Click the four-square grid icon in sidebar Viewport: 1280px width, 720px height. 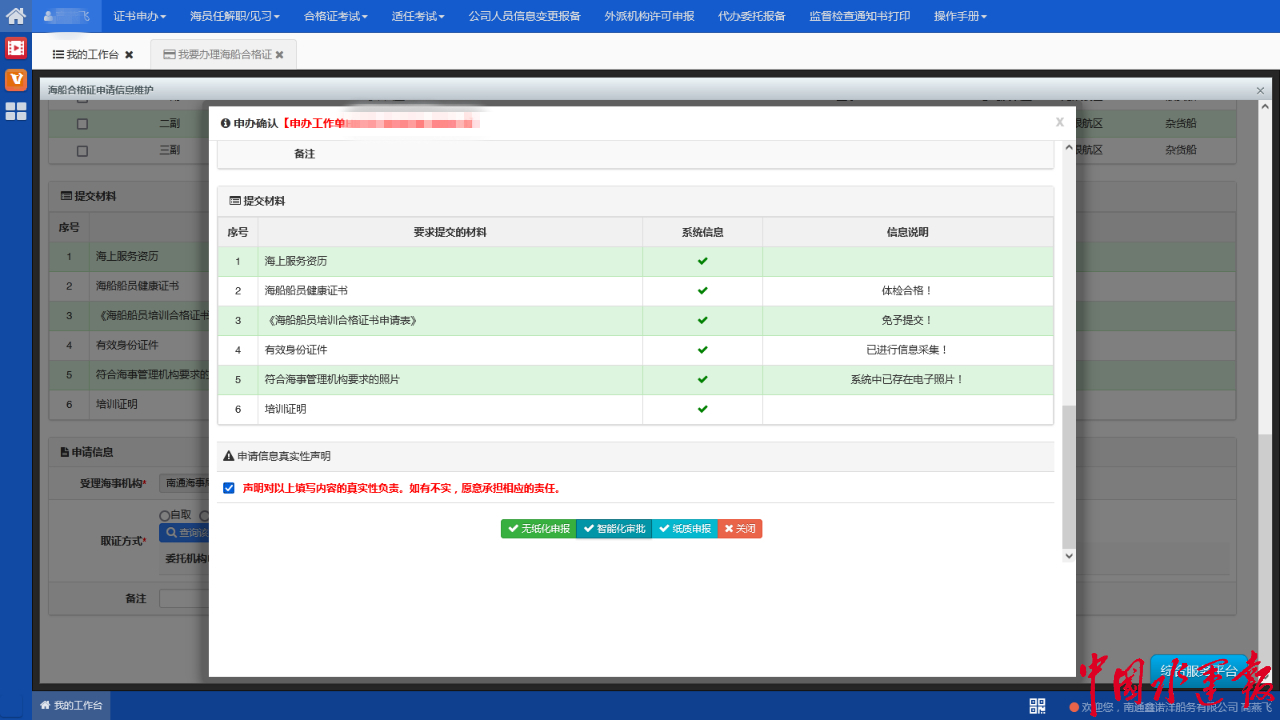click(16, 111)
